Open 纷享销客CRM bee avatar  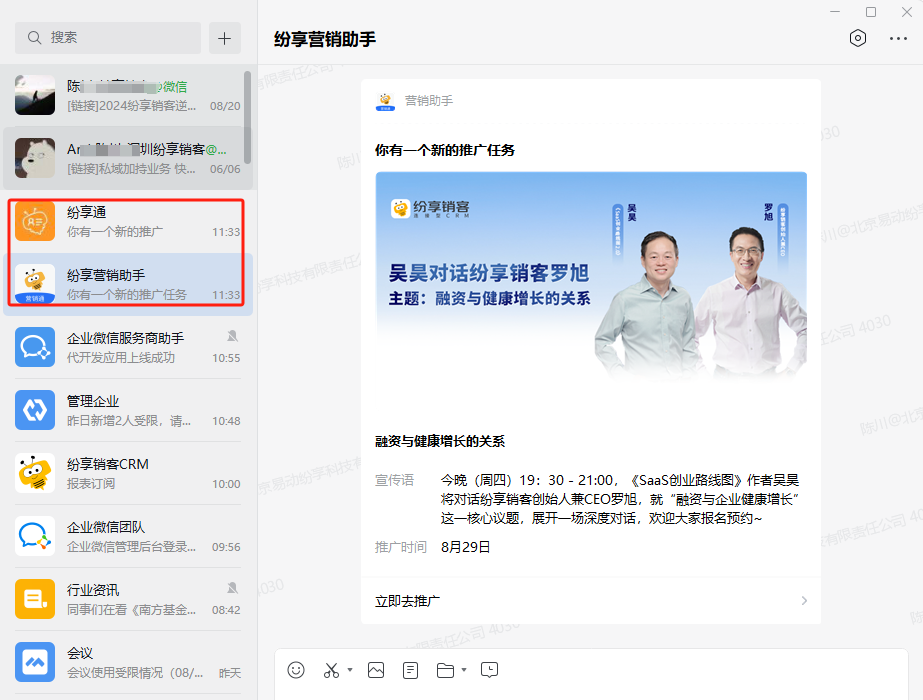35,473
